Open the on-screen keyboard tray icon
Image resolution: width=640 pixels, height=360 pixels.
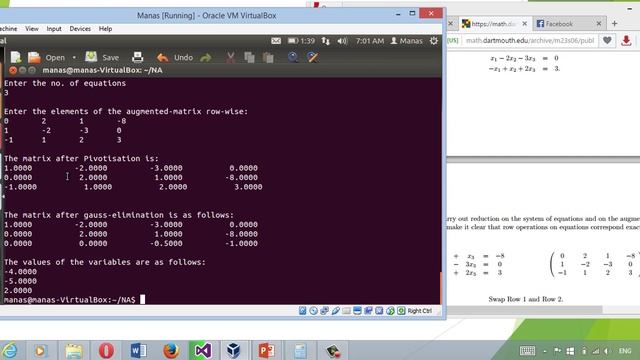click(527, 351)
